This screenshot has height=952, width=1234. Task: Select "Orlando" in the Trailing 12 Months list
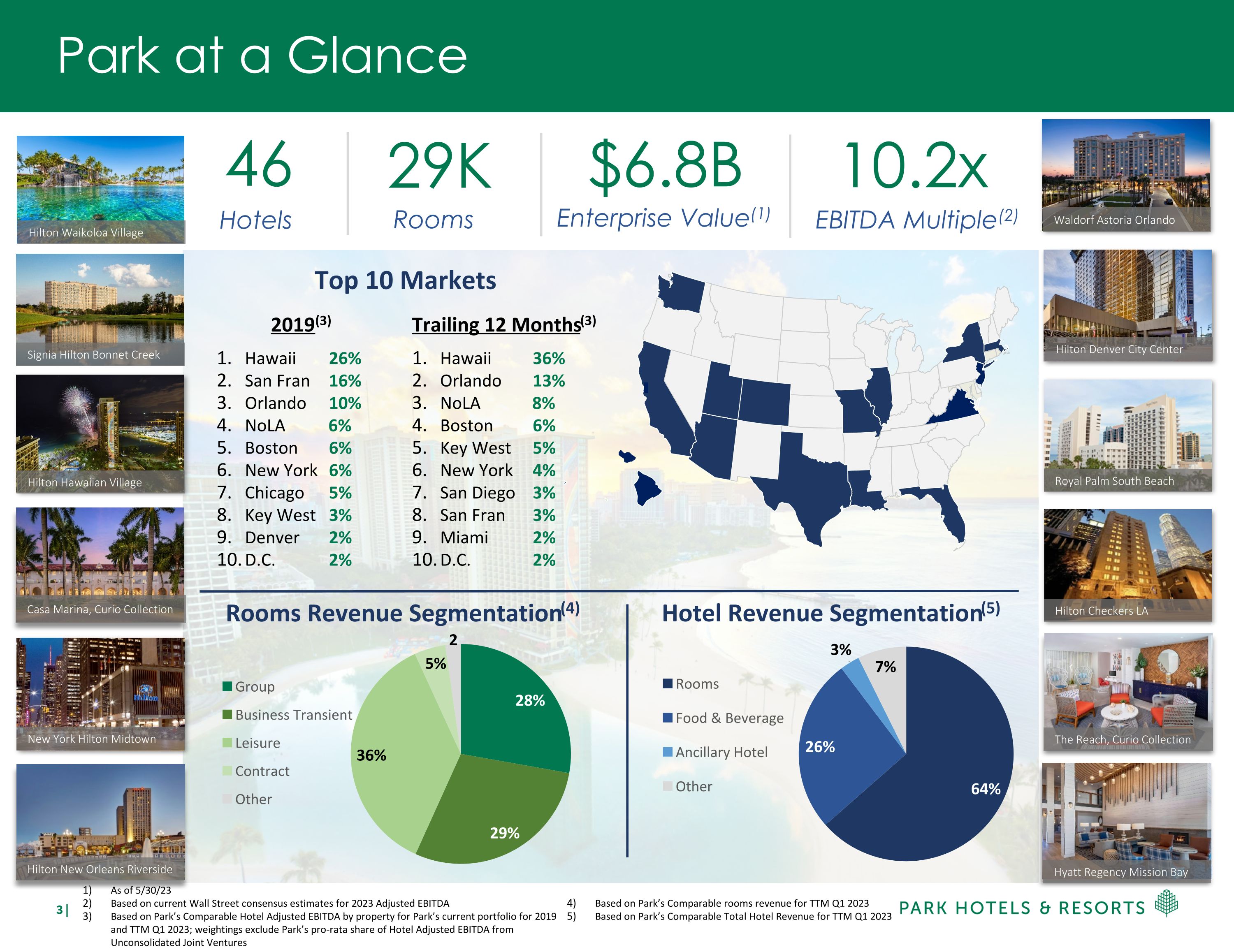click(x=471, y=381)
